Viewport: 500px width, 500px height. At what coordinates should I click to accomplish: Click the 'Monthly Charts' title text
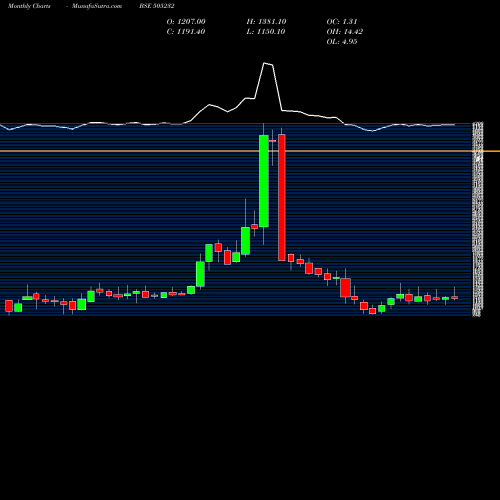[29, 6]
